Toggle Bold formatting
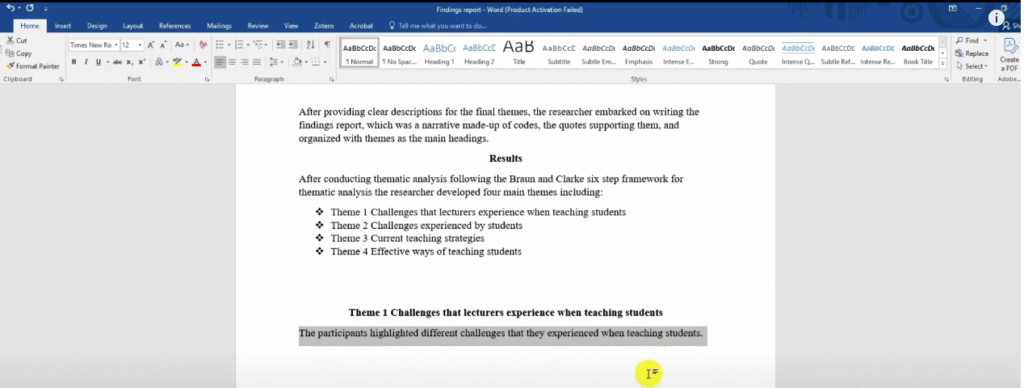 (74, 62)
